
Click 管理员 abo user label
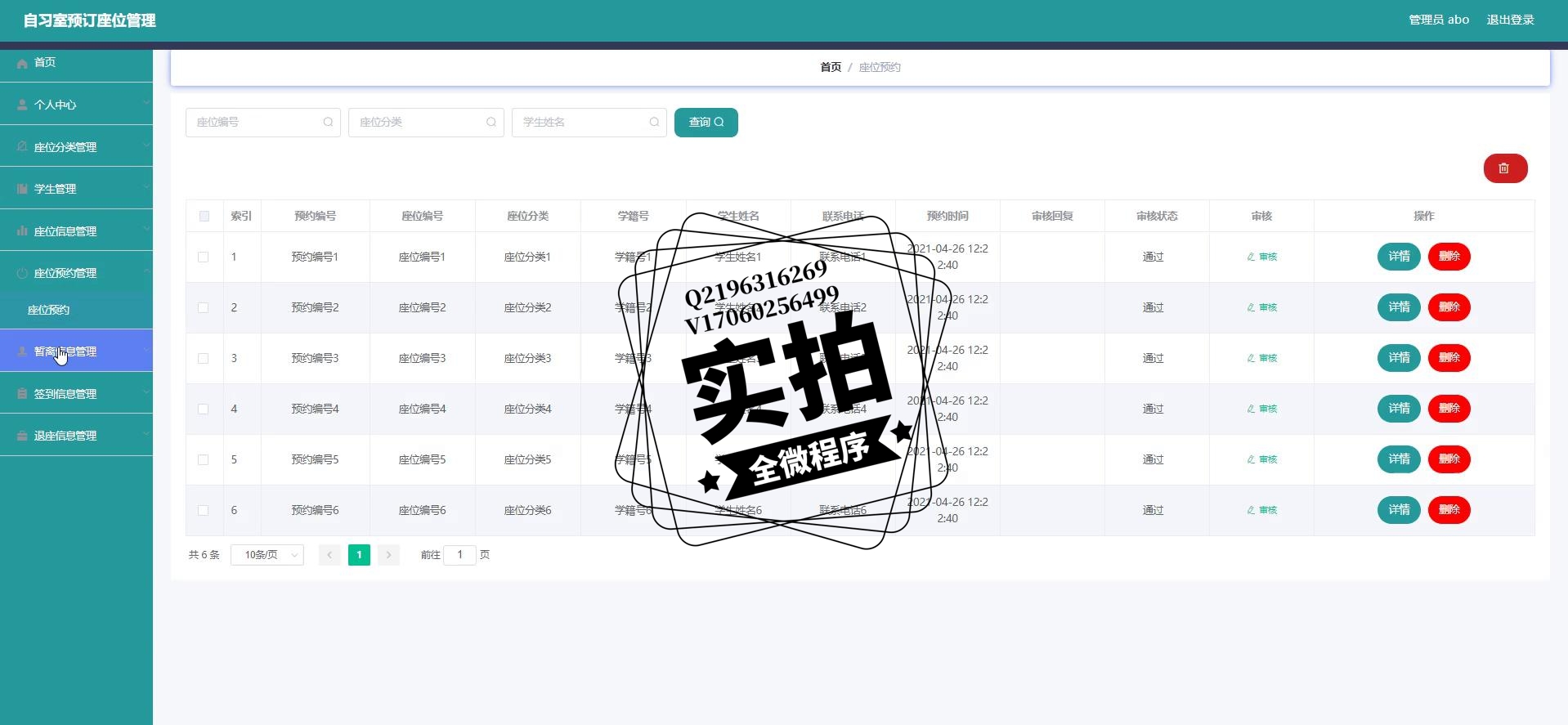coord(1439,20)
